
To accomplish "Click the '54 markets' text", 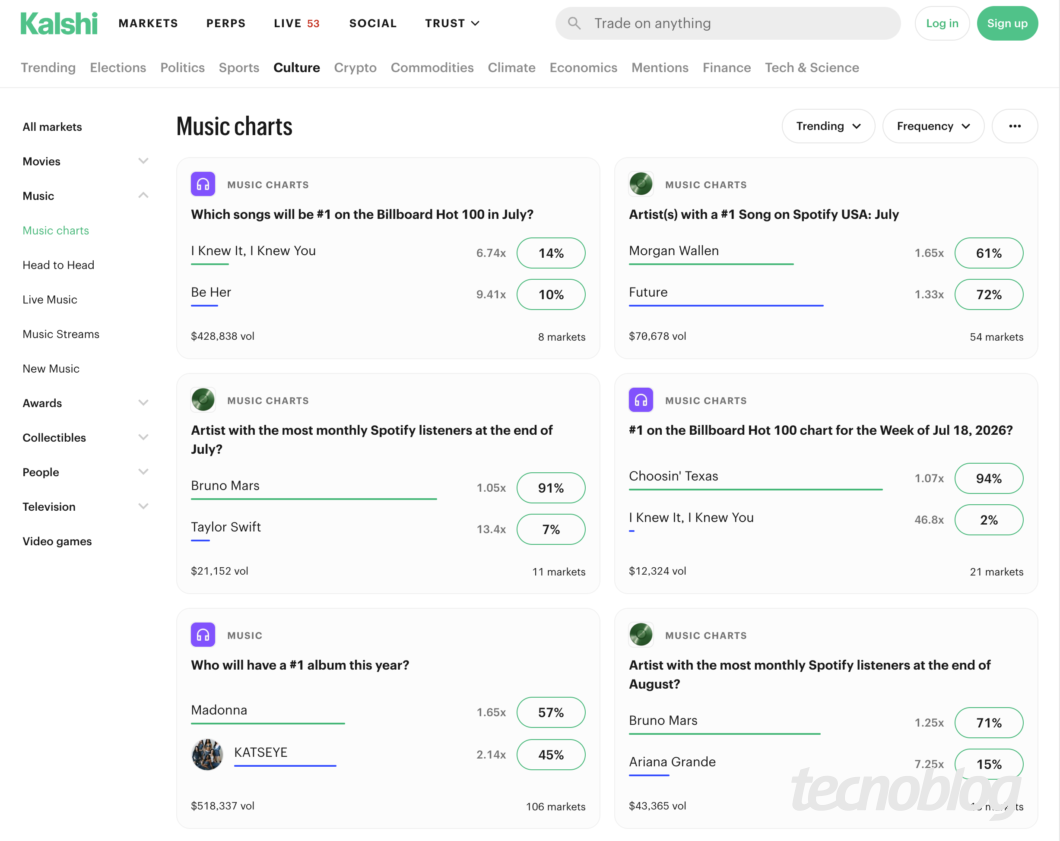I will click(x=996, y=337).
